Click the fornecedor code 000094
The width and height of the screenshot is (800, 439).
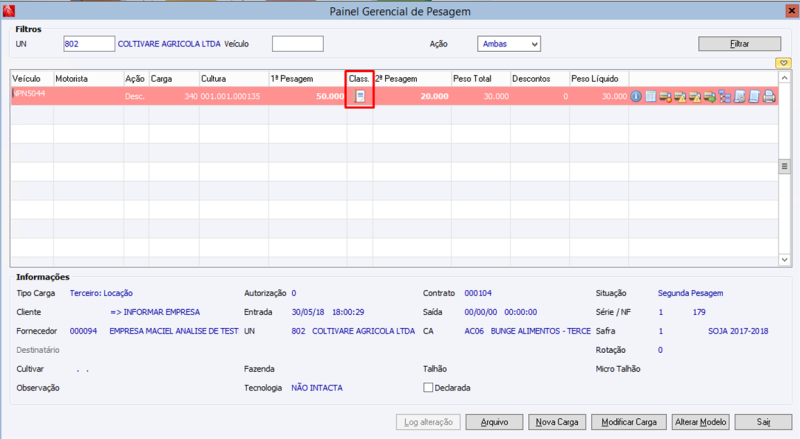click(83, 331)
